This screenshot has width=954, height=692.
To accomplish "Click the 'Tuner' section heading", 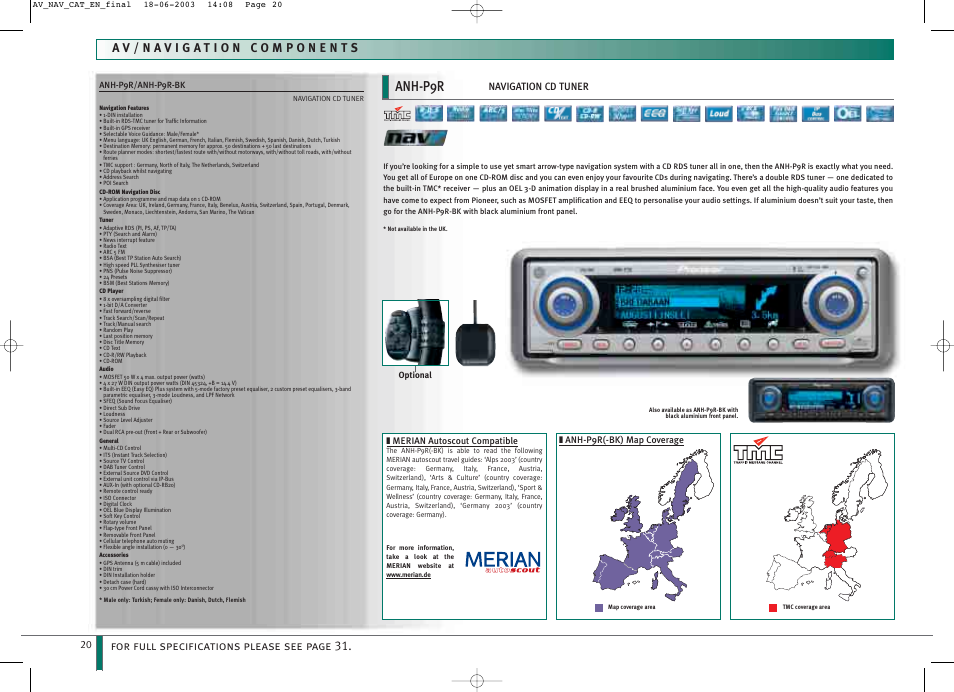I will [x=106, y=220].
